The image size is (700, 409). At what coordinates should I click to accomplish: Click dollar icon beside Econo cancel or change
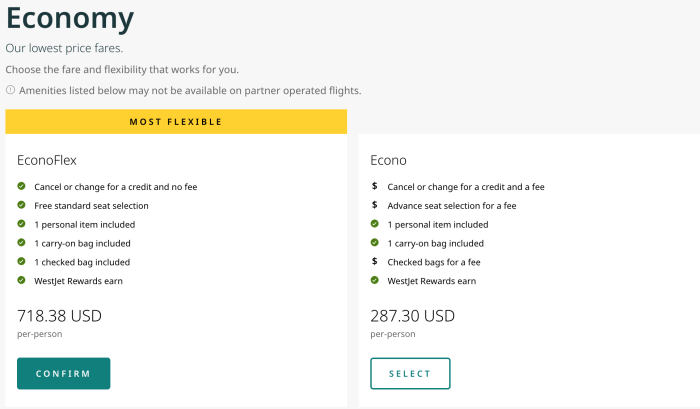[x=374, y=186]
